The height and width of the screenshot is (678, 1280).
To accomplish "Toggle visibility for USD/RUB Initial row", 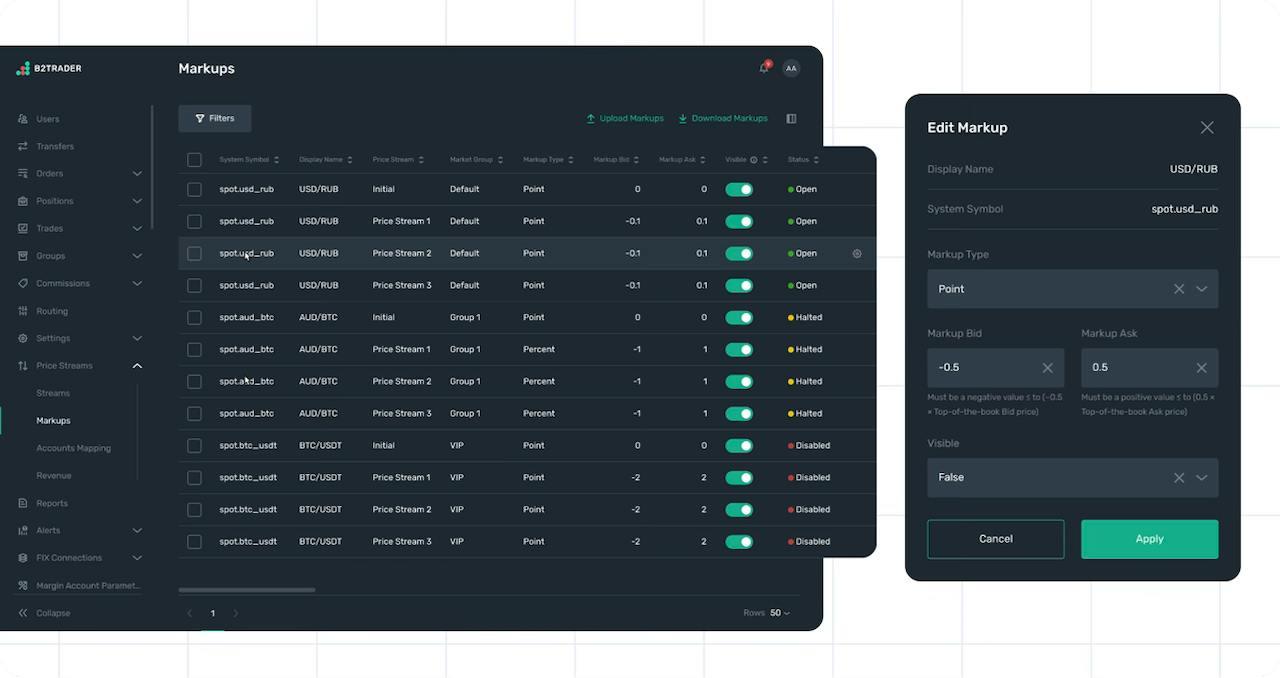I will 739,189.
